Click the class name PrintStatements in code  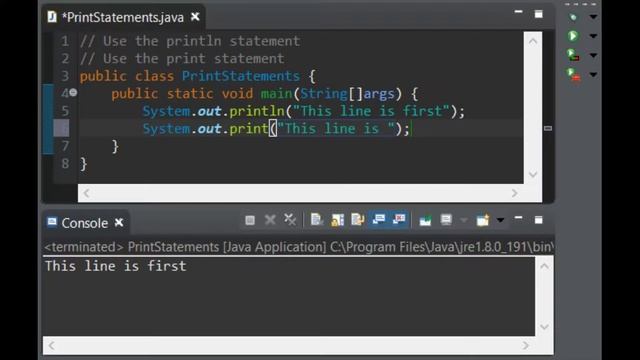coord(241,76)
